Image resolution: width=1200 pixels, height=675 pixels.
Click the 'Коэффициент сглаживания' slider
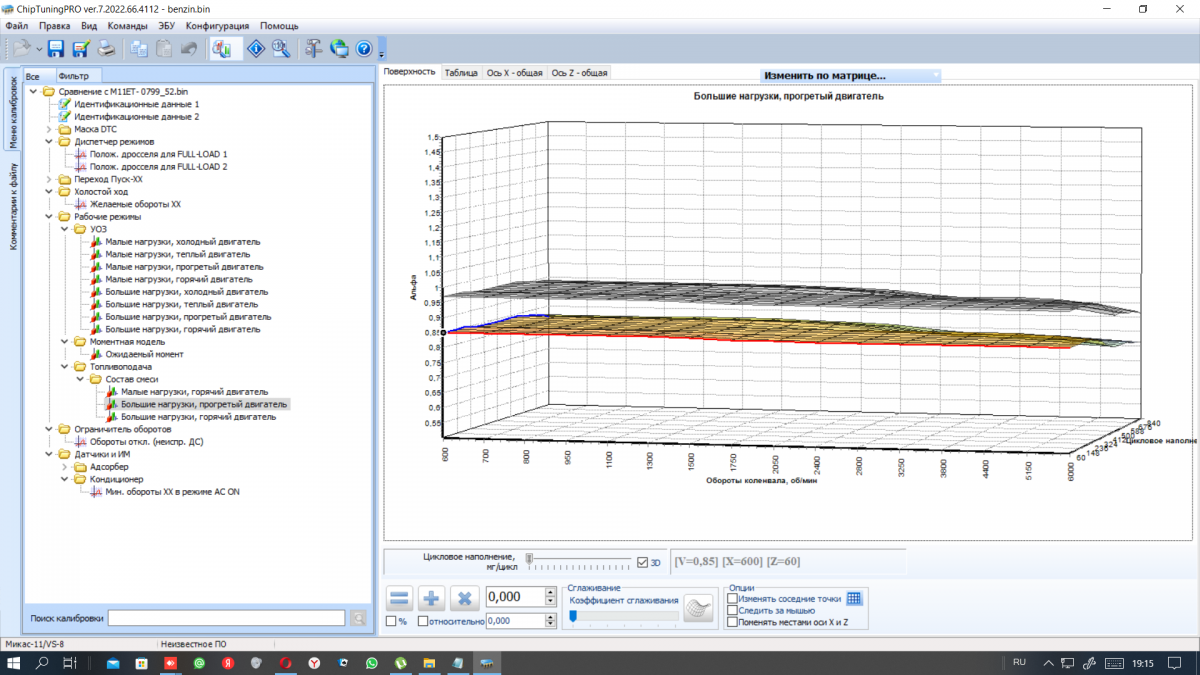(622, 616)
